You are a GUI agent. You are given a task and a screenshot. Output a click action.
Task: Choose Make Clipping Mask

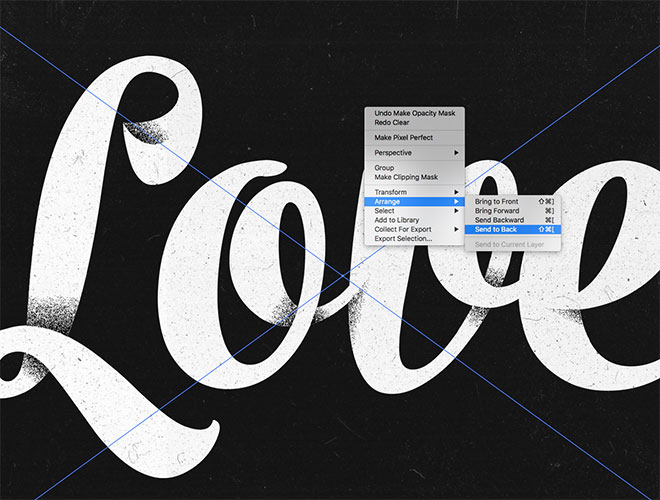[x=414, y=177]
